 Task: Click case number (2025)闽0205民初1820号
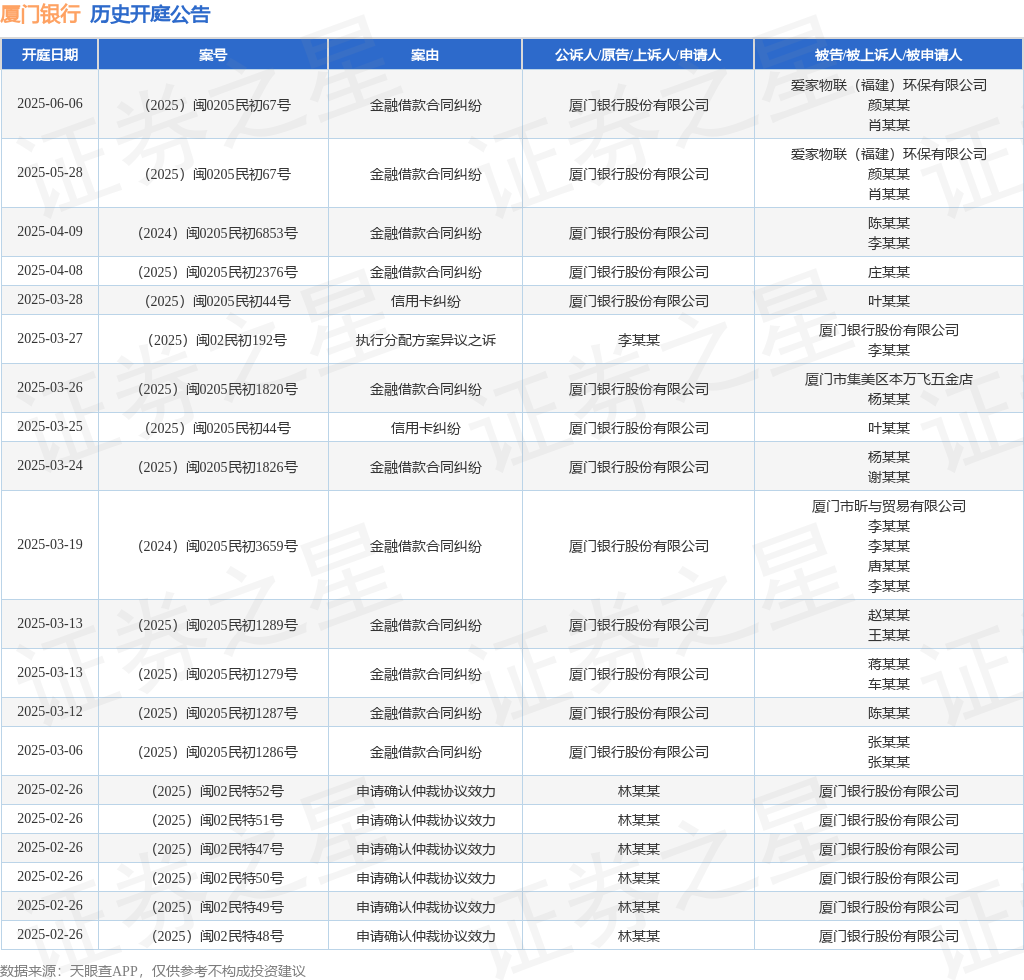pyautogui.click(x=217, y=389)
